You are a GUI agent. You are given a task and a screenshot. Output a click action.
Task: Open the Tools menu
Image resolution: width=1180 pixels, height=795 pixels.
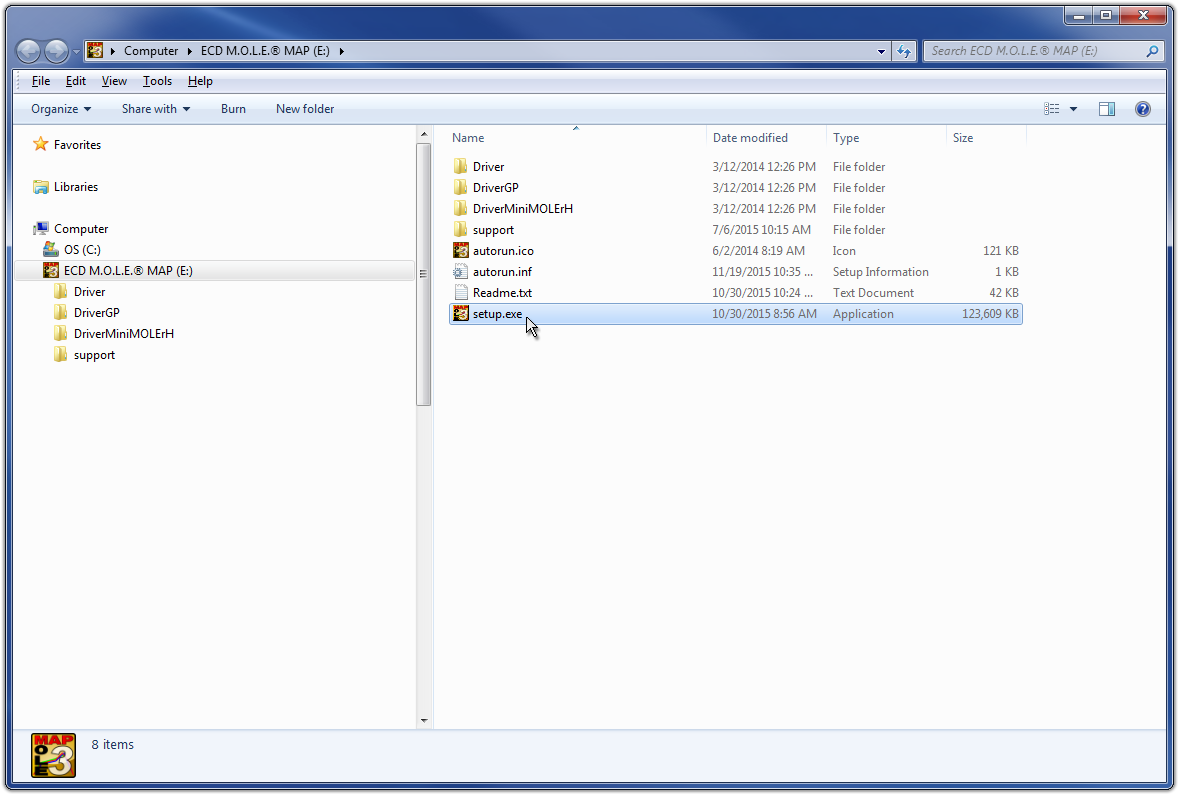[x=157, y=81]
